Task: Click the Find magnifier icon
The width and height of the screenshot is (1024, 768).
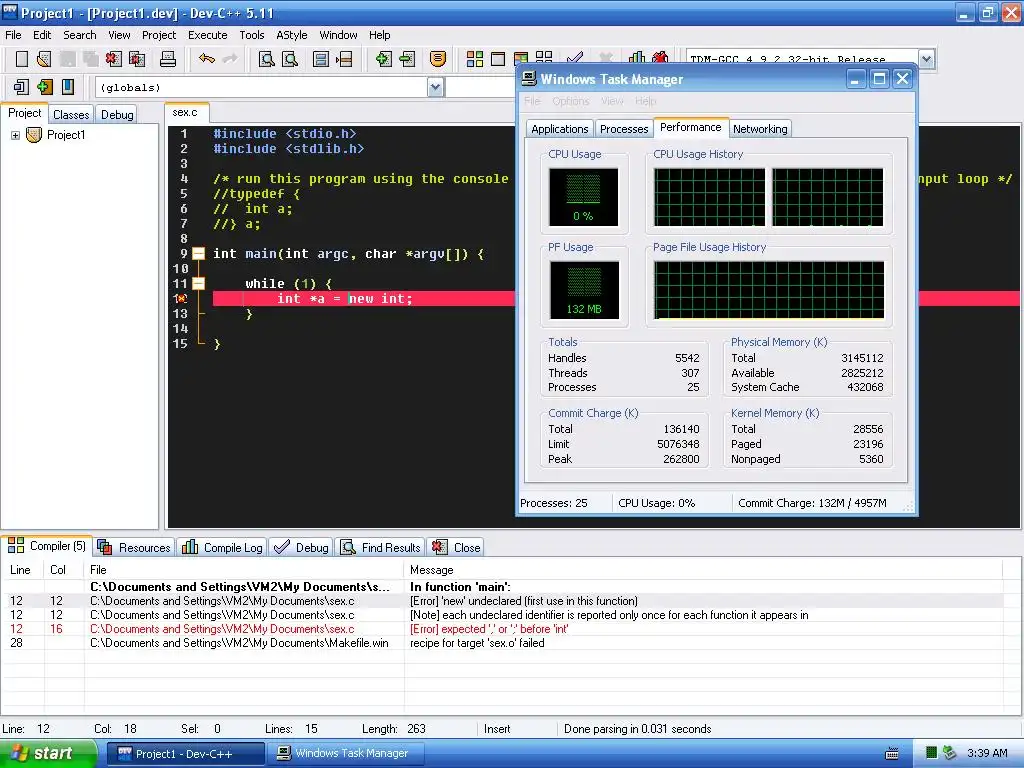Action: point(266,59)
